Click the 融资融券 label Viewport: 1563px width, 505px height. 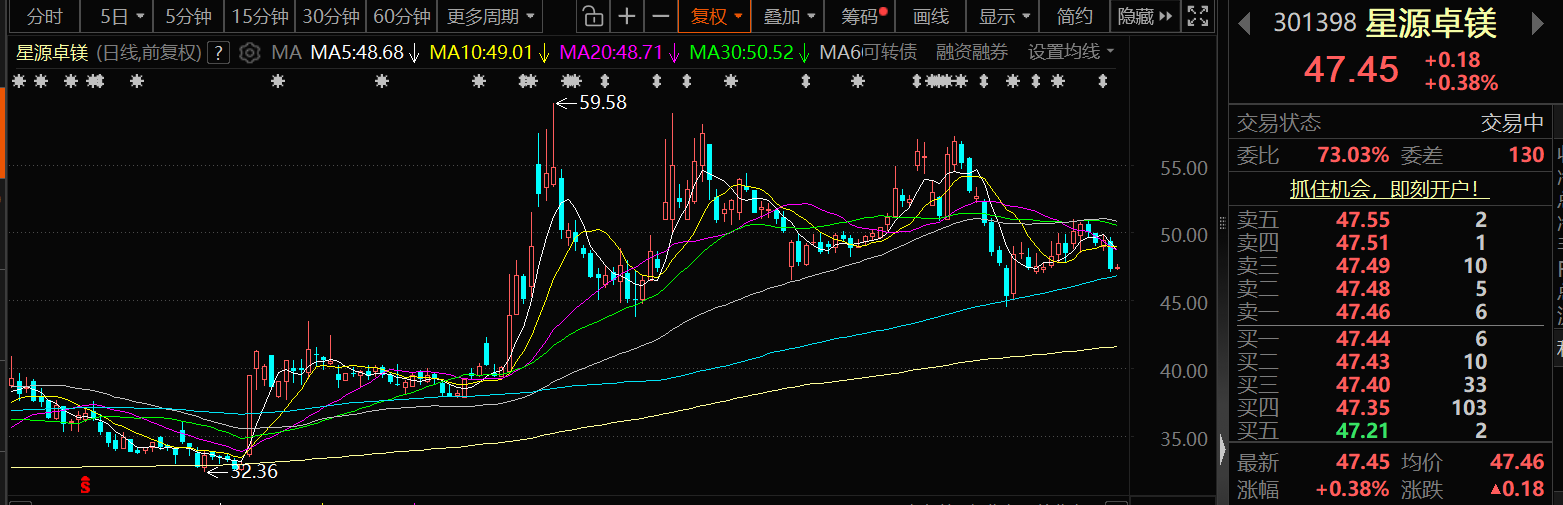coord(971,53)
